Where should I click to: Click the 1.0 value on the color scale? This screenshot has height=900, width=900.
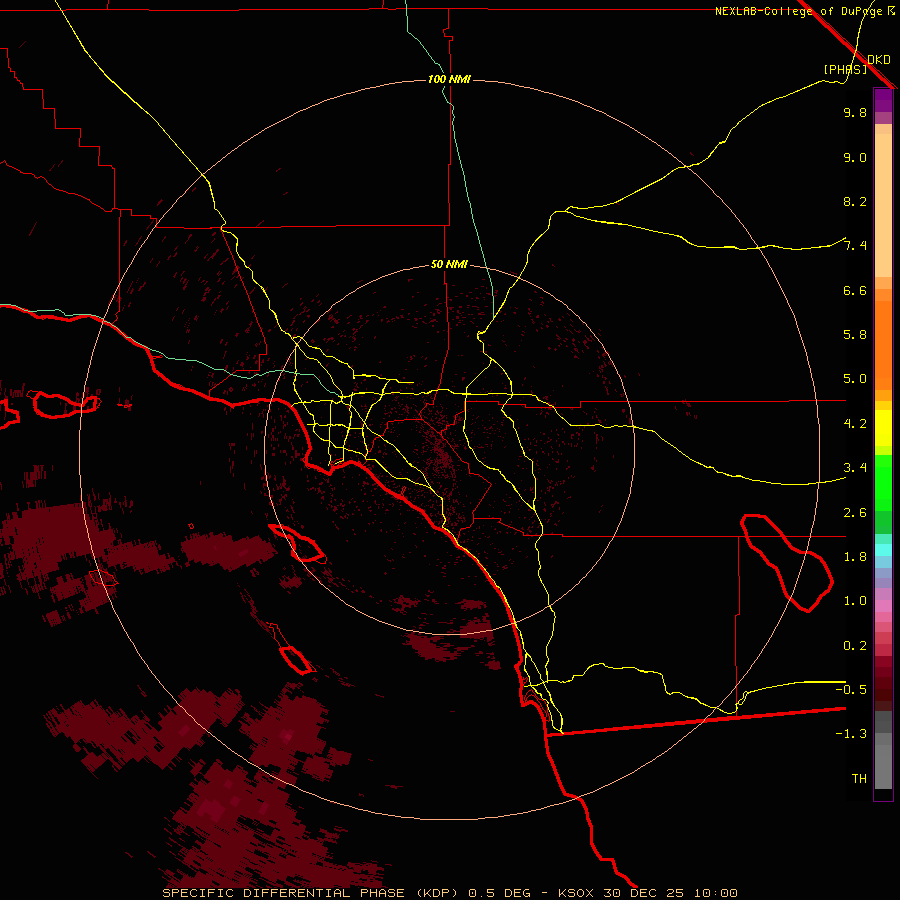tap(855, 601)
